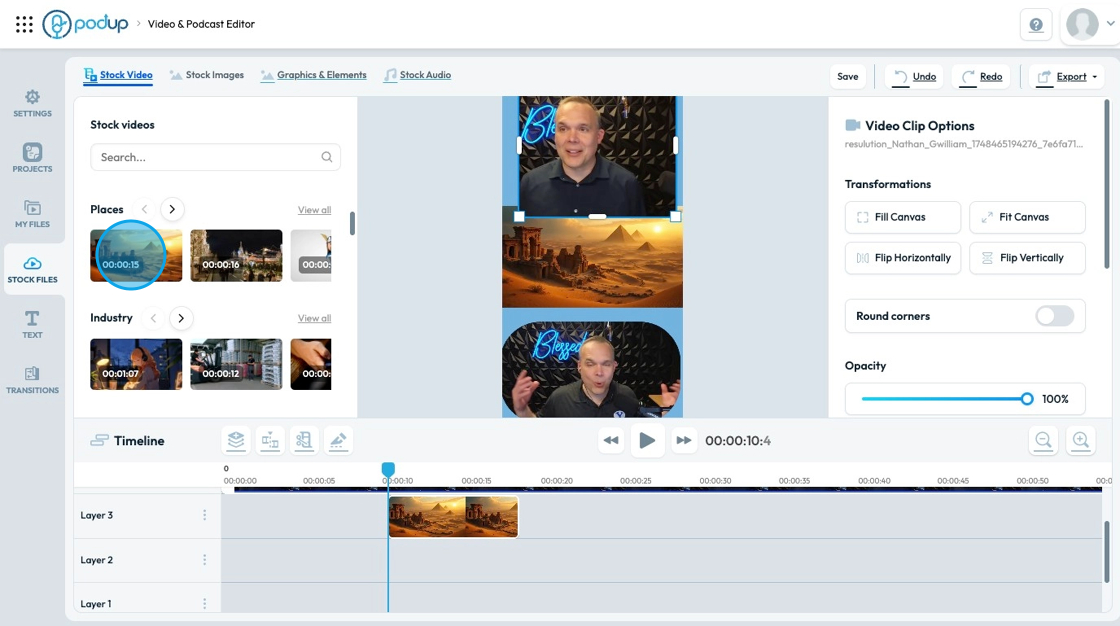This screenshot has height=626, width=1120.
Task: Open Transitions in the sidebar
Action: point(32,380)
